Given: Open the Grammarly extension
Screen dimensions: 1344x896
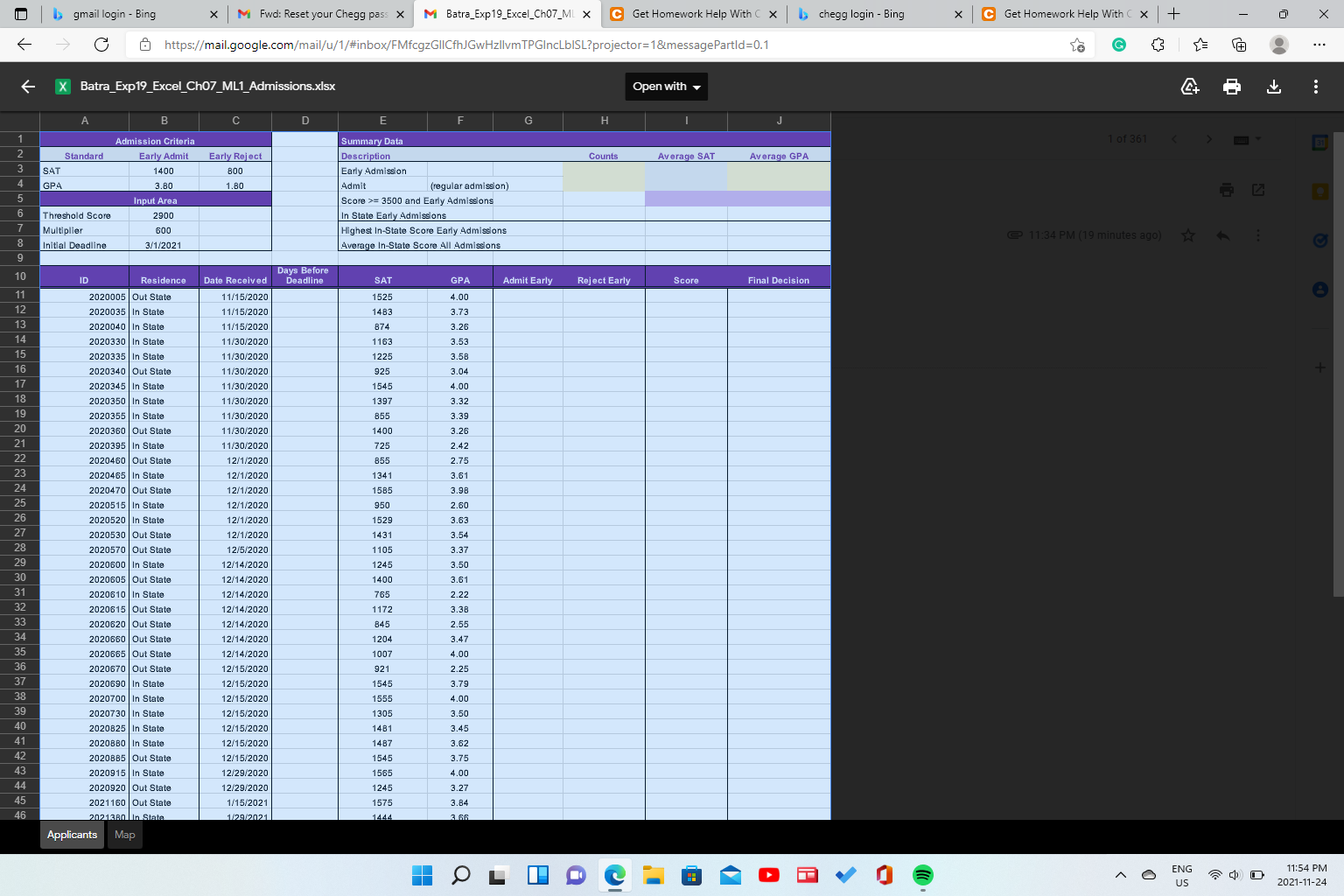Looking at the screenshot, I should pyautogui.click(x=1119, y=45).
